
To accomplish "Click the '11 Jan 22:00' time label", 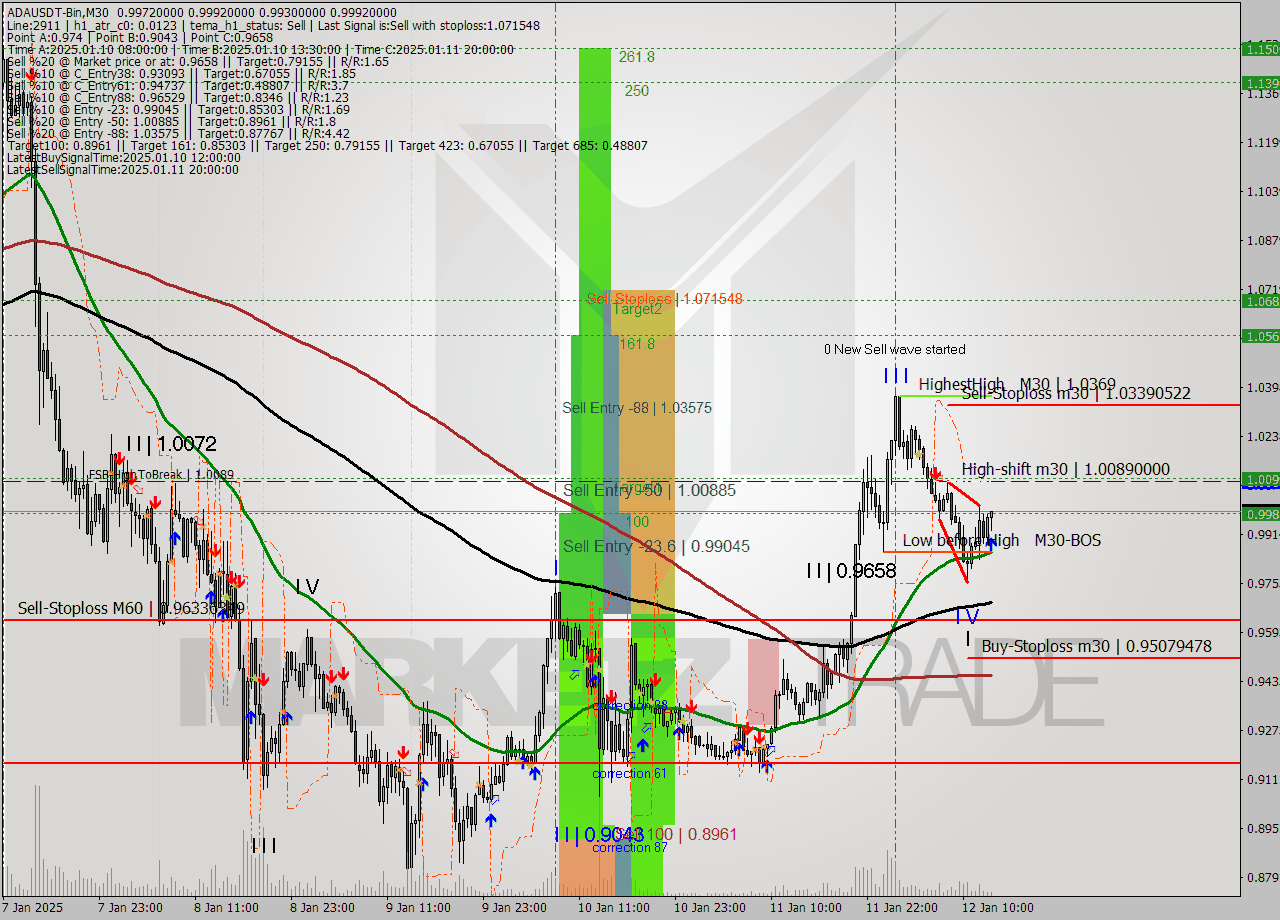I will tap(902, 908).
